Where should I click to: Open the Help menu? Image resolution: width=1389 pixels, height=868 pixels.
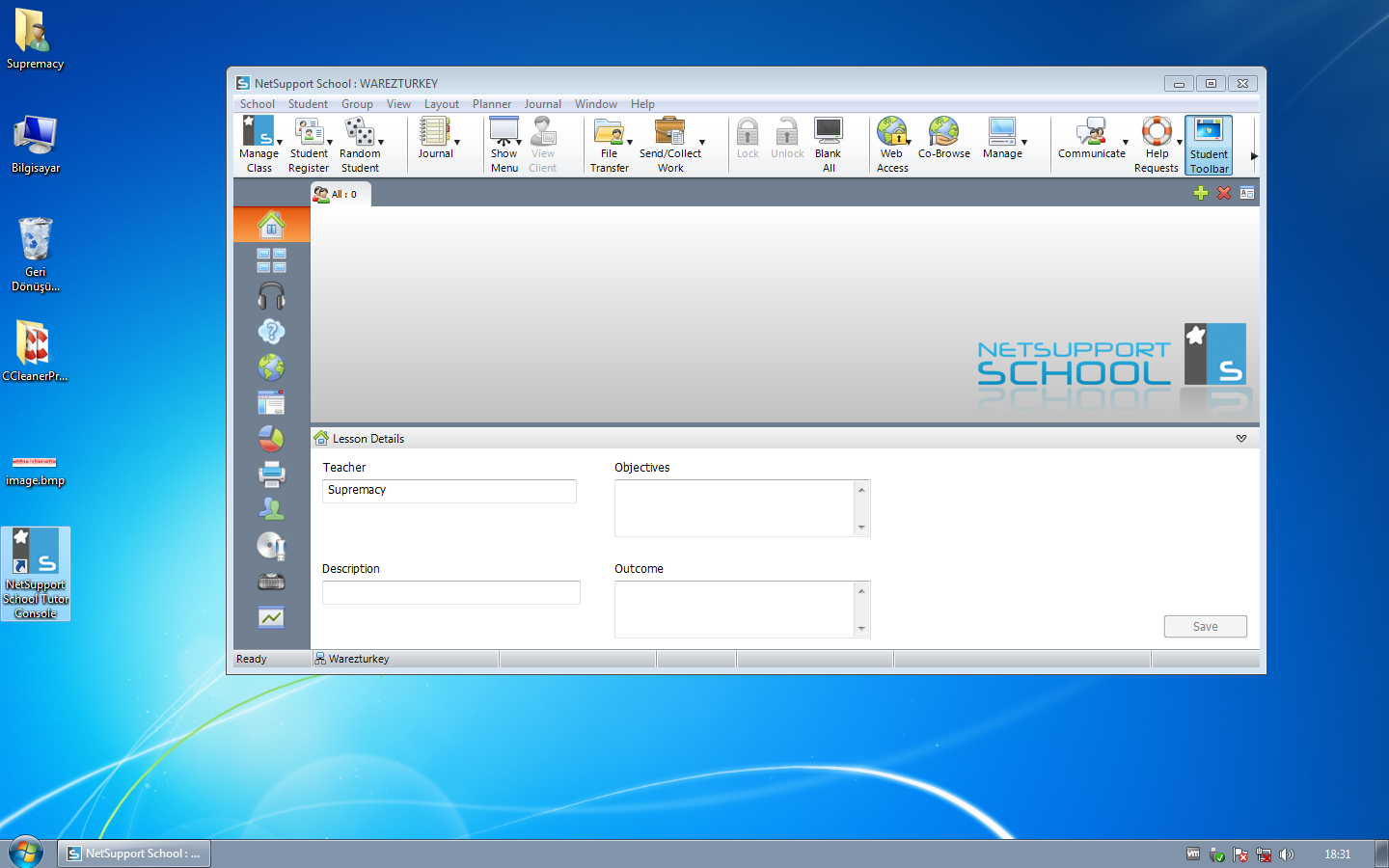point(642,104)
